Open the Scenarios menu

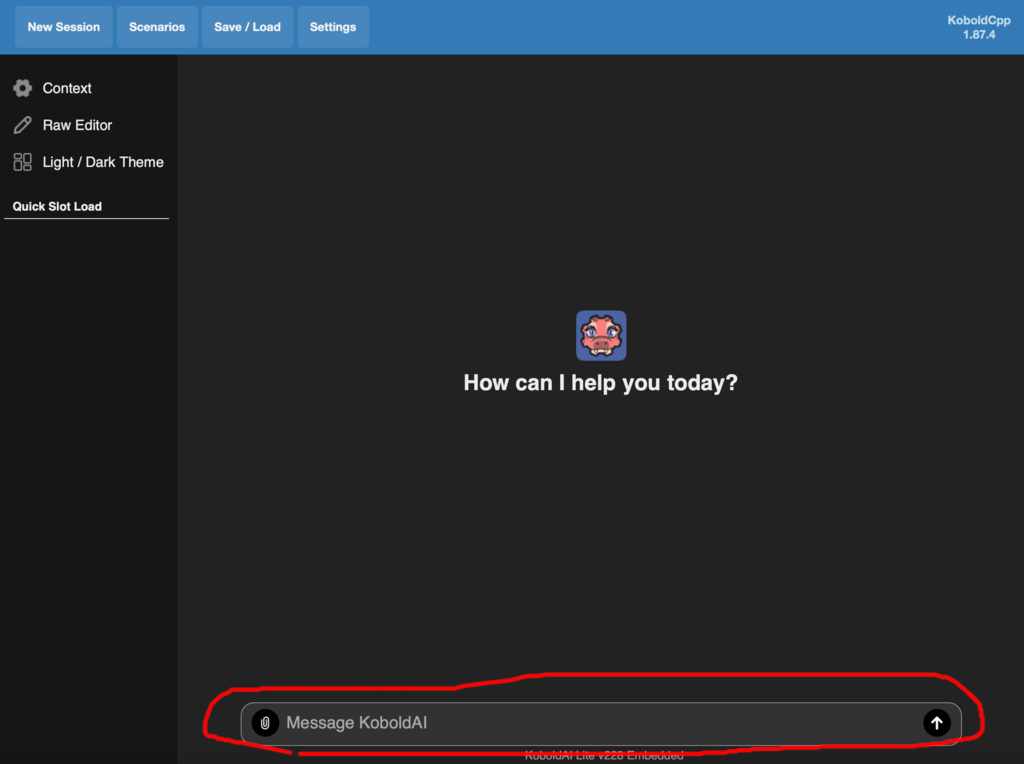157,27
